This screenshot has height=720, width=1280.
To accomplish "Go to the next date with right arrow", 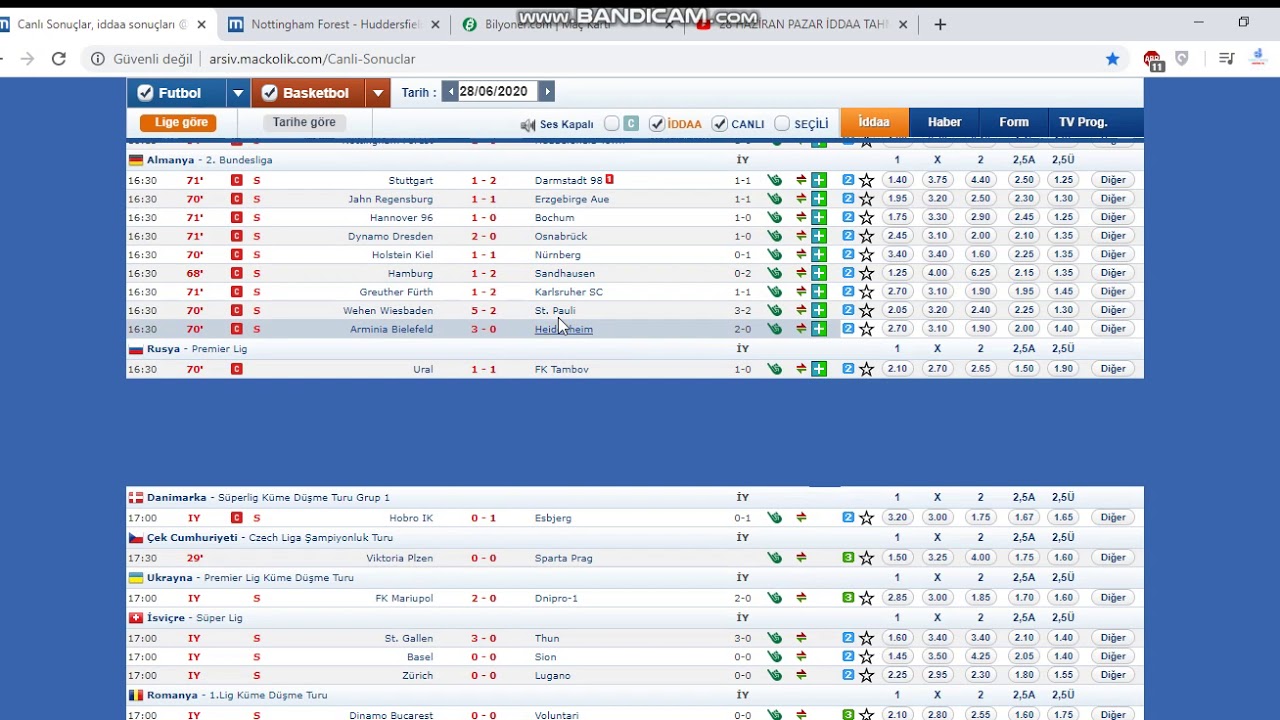I will coord(546,92).
